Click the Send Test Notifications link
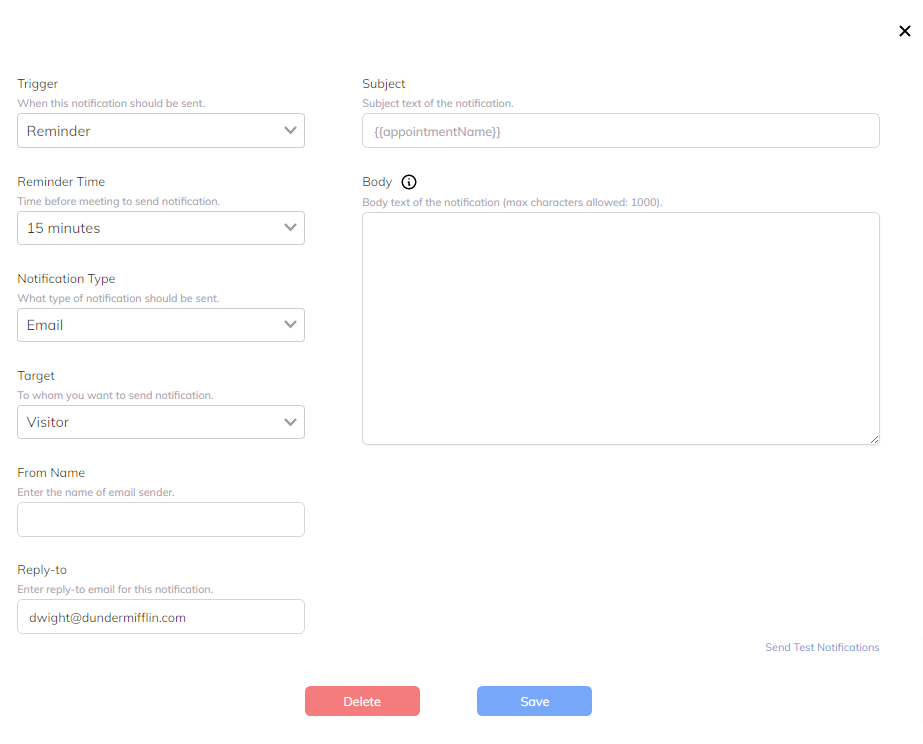This screenshot has height=744, width=923. point(822,647)
